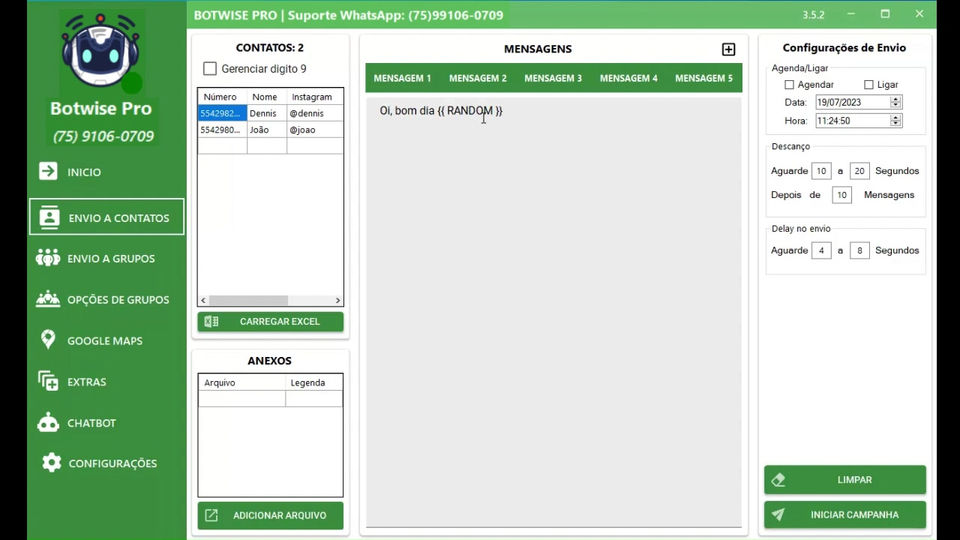Enable the Ligar checkbox
The image size is (960, 540).
click(868, 84)
